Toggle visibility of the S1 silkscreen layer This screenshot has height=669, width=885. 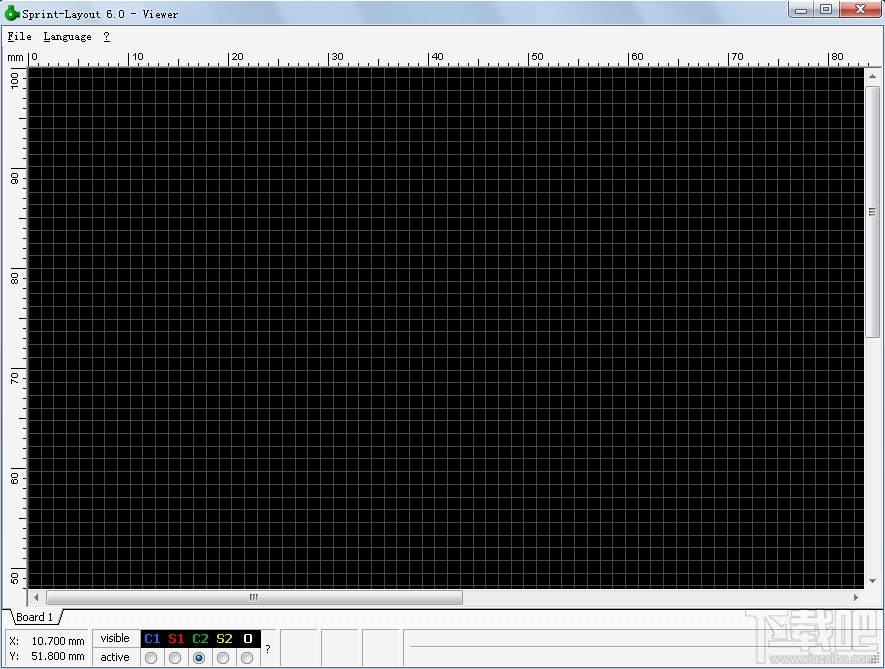175,638
